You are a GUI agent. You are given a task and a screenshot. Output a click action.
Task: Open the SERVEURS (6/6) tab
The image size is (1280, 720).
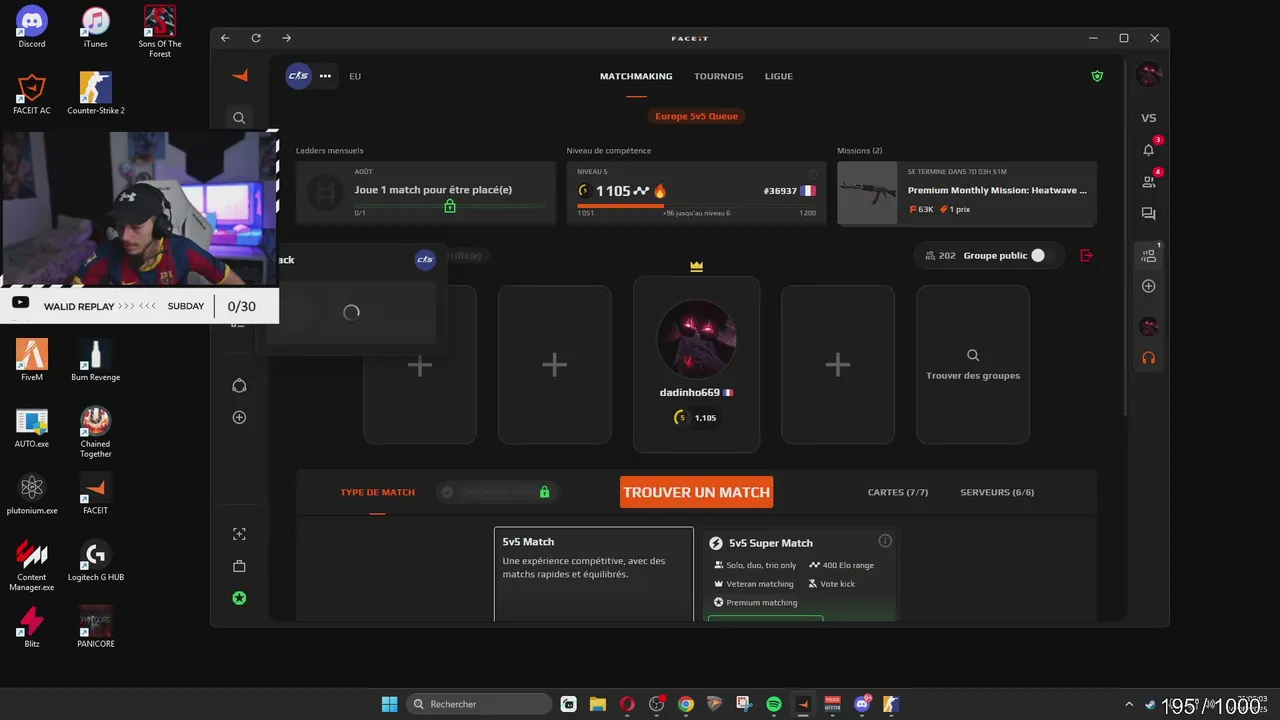click(x=997, y=492)
